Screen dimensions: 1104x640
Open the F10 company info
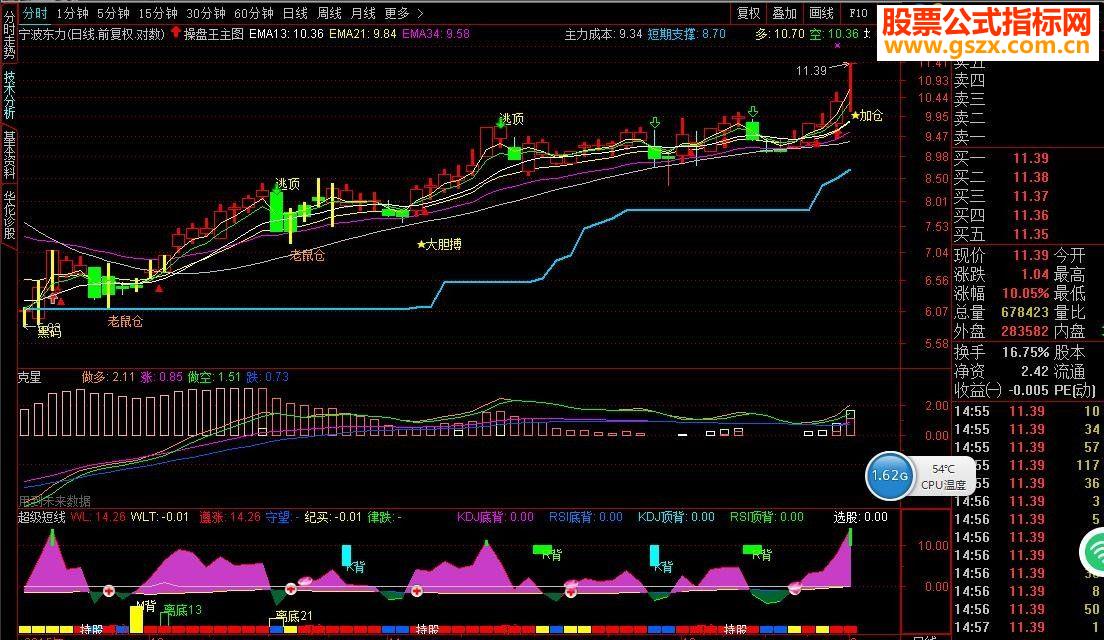pos(858,13)
